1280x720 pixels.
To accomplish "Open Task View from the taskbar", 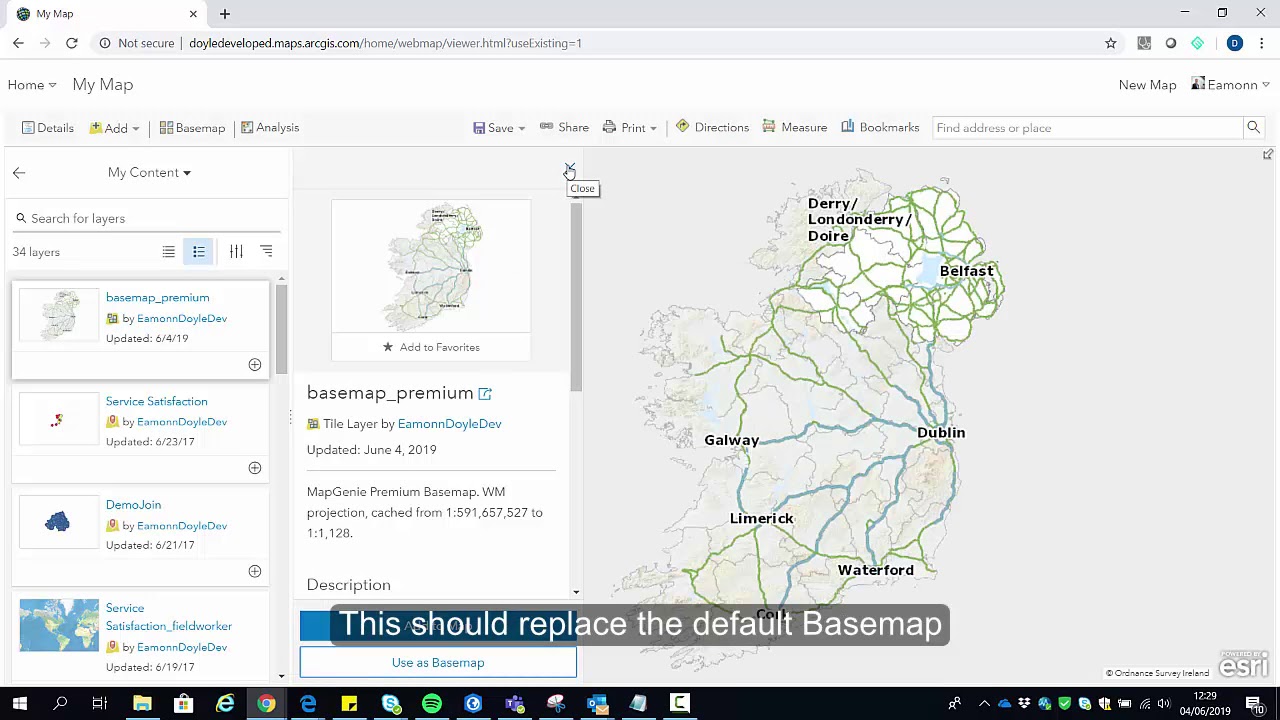I will [x=100, y=704].
